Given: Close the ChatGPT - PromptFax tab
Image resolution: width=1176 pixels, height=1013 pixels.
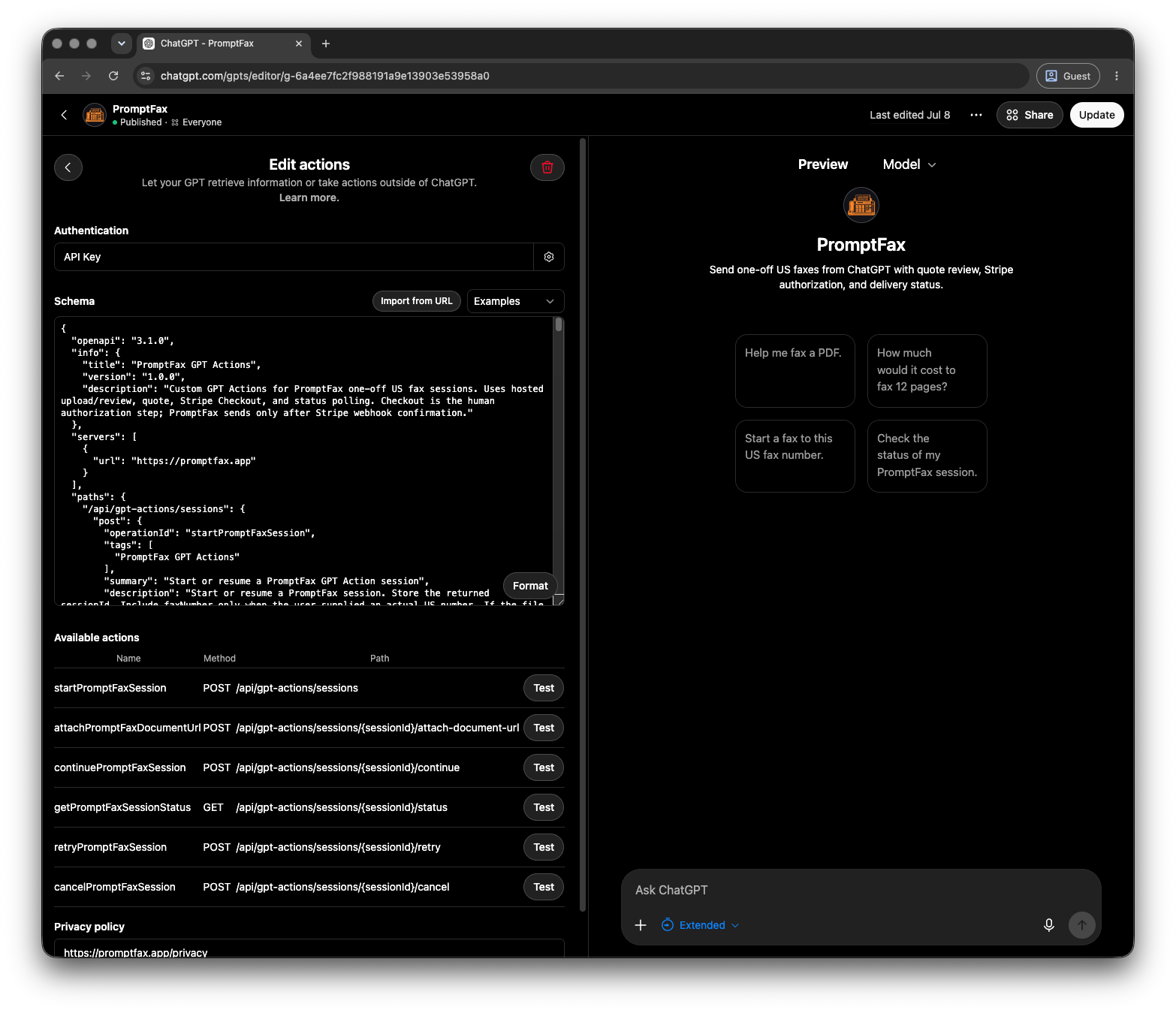Looking at the screenshot, I should coord(299,44).
